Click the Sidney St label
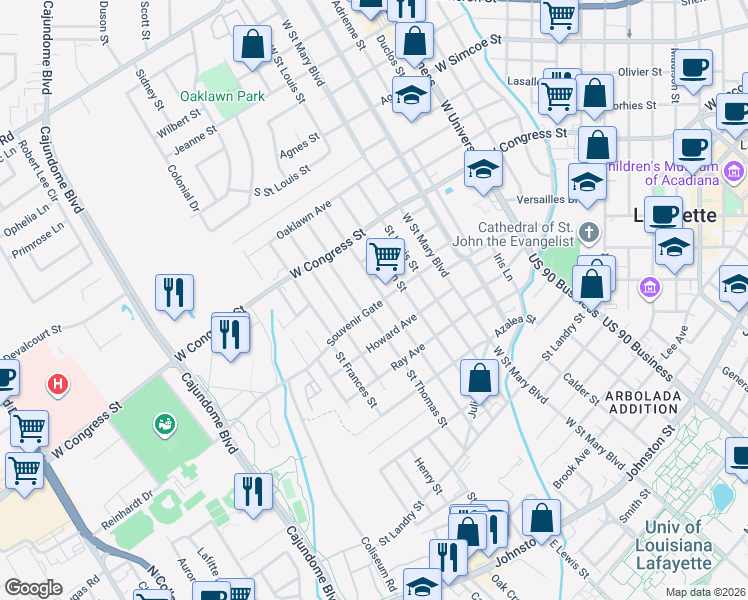The image size is (748, 600). 150,90
